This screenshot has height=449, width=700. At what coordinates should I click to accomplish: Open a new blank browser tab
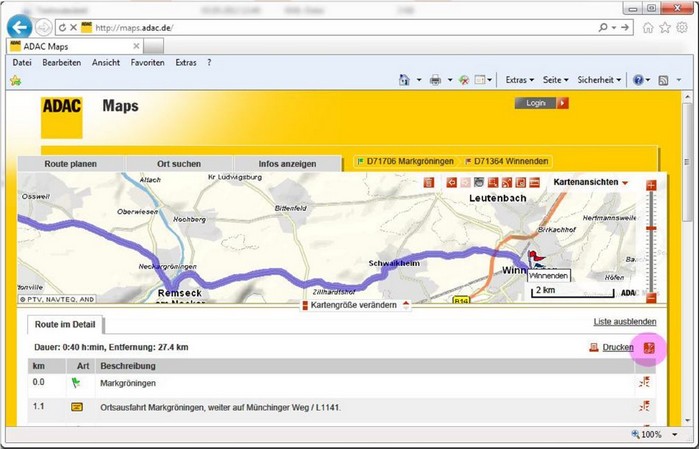click(154, 46)
